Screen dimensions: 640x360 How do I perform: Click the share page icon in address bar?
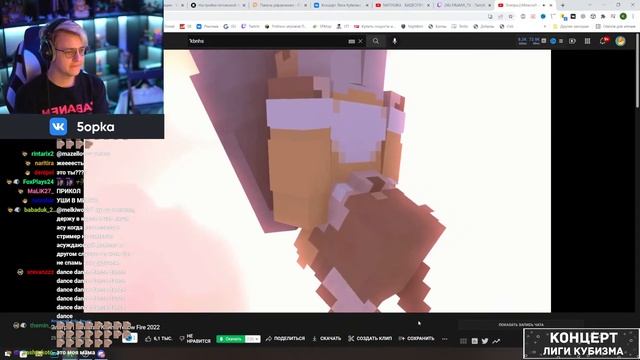coord(500,17)
